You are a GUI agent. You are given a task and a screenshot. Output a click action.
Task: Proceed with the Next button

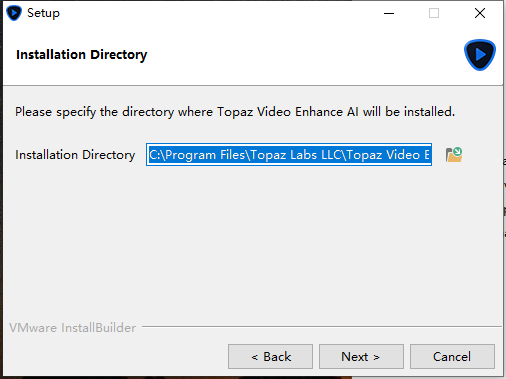click(x=361, y=357)
